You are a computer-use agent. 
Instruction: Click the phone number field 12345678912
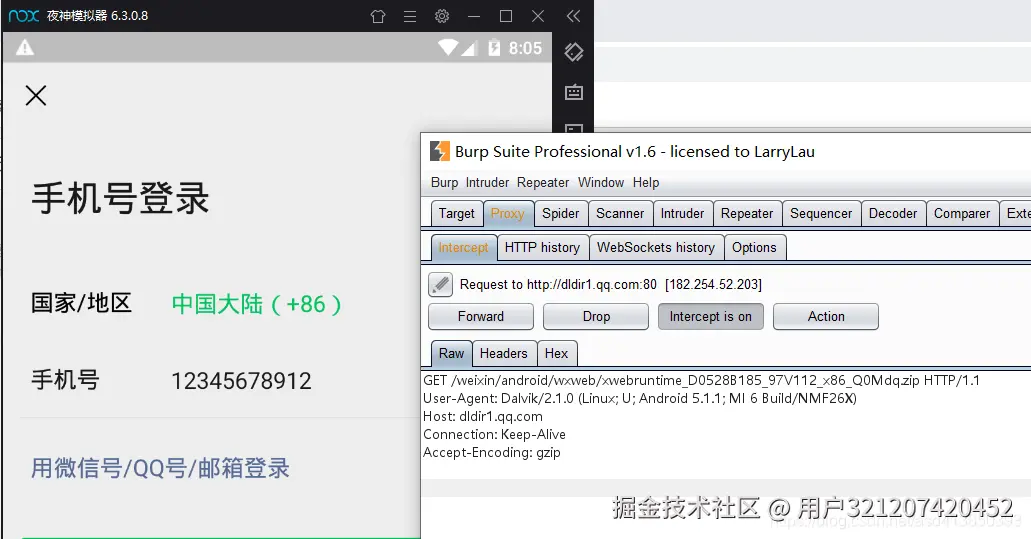click(x=241, y=381)
